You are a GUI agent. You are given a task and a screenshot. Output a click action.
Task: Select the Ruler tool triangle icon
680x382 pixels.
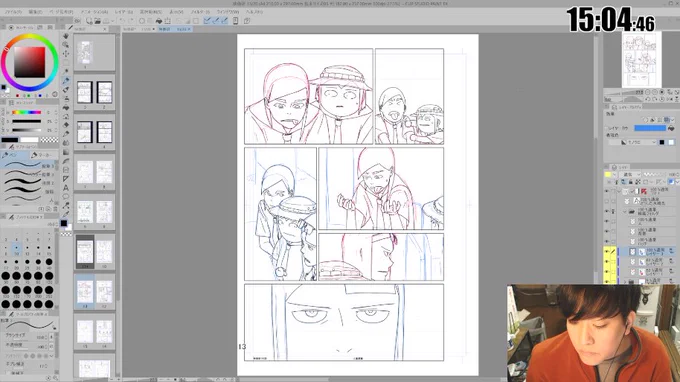[66, 179]
